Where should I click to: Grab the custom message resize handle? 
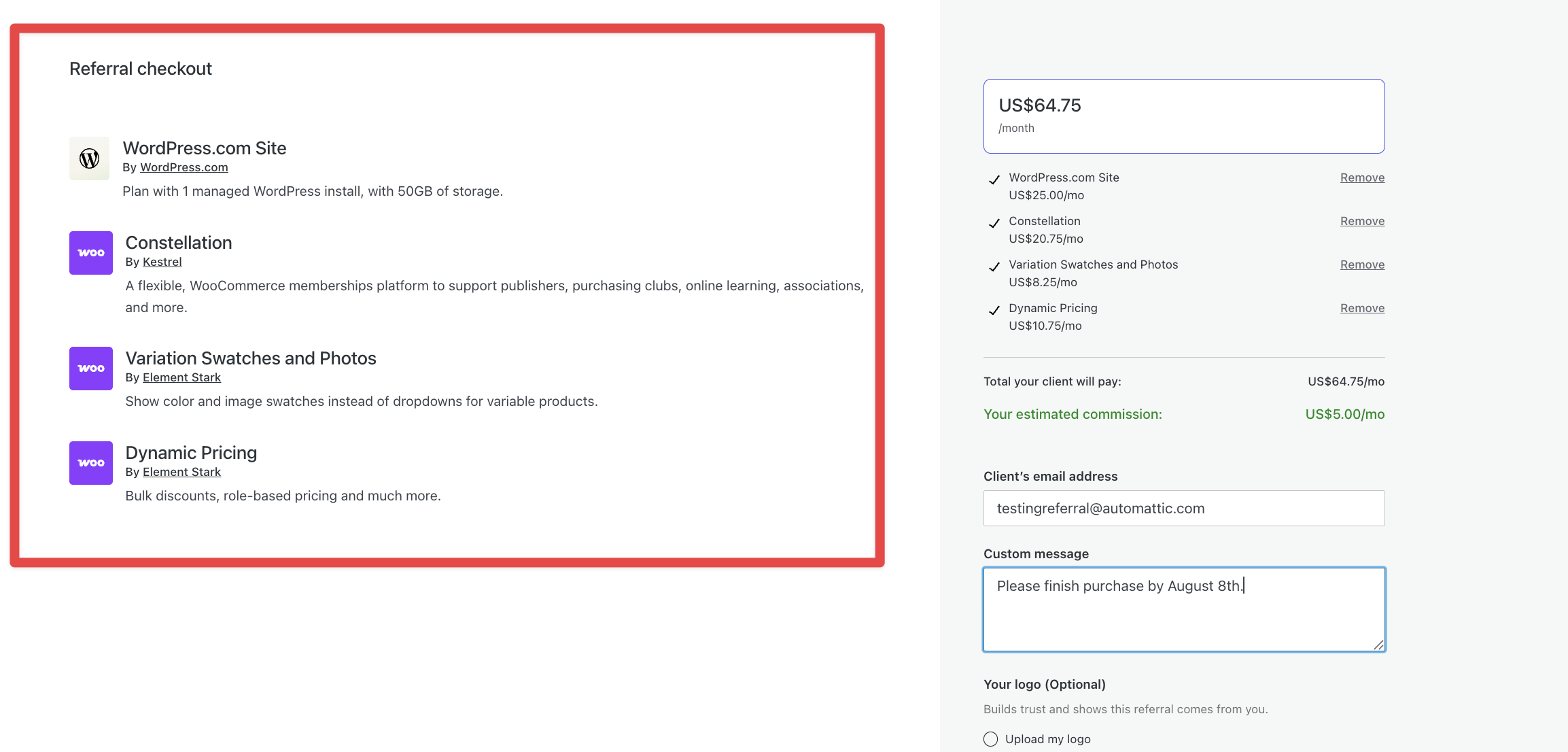1378,645
